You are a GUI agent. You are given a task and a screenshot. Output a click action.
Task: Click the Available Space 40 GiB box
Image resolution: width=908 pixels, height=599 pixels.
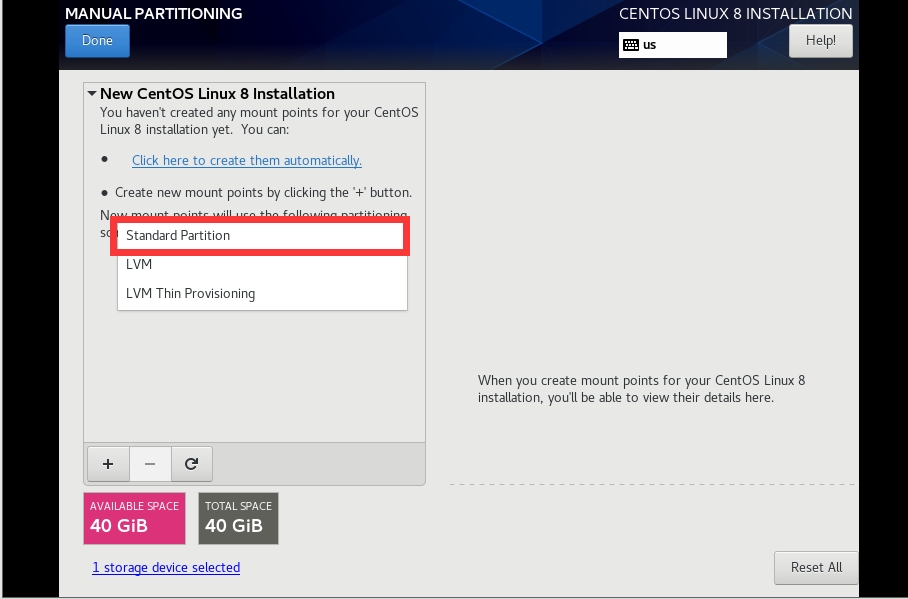134,518
